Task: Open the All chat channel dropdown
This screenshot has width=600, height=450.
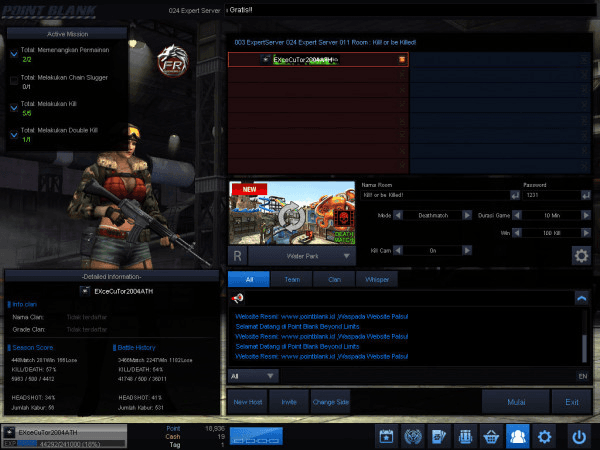Action: tap(253, 376)
